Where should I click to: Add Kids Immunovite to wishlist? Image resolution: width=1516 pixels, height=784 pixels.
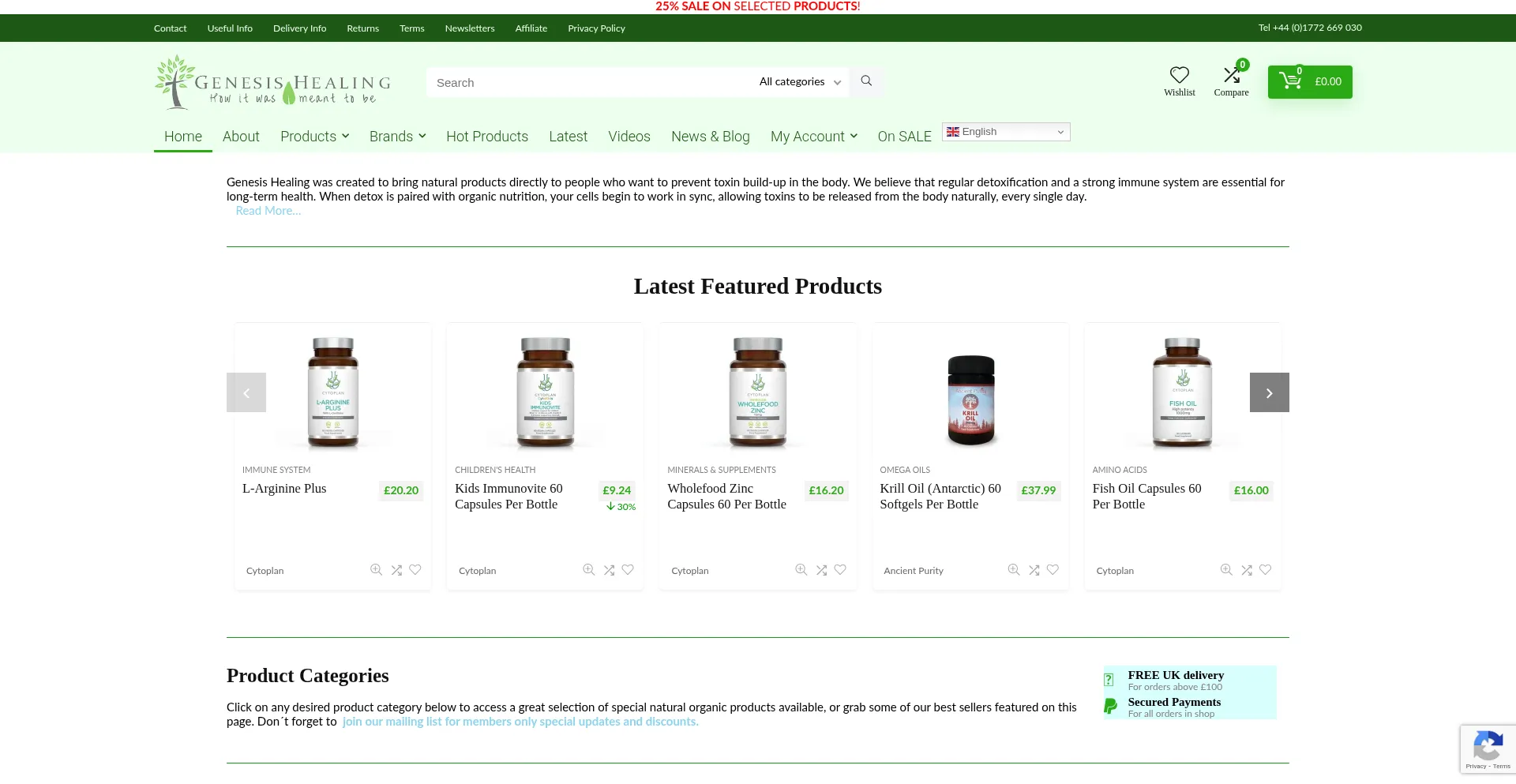click(x=628, y=570)
